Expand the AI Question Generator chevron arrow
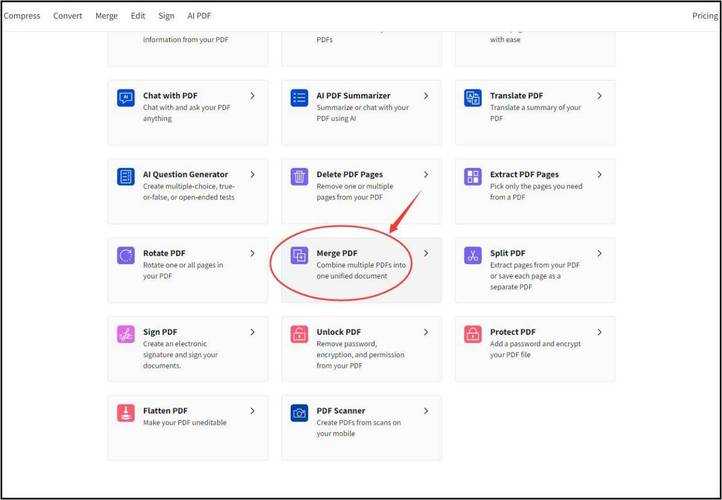The width and height of the screenshot is (722, 500). [252, 175]
